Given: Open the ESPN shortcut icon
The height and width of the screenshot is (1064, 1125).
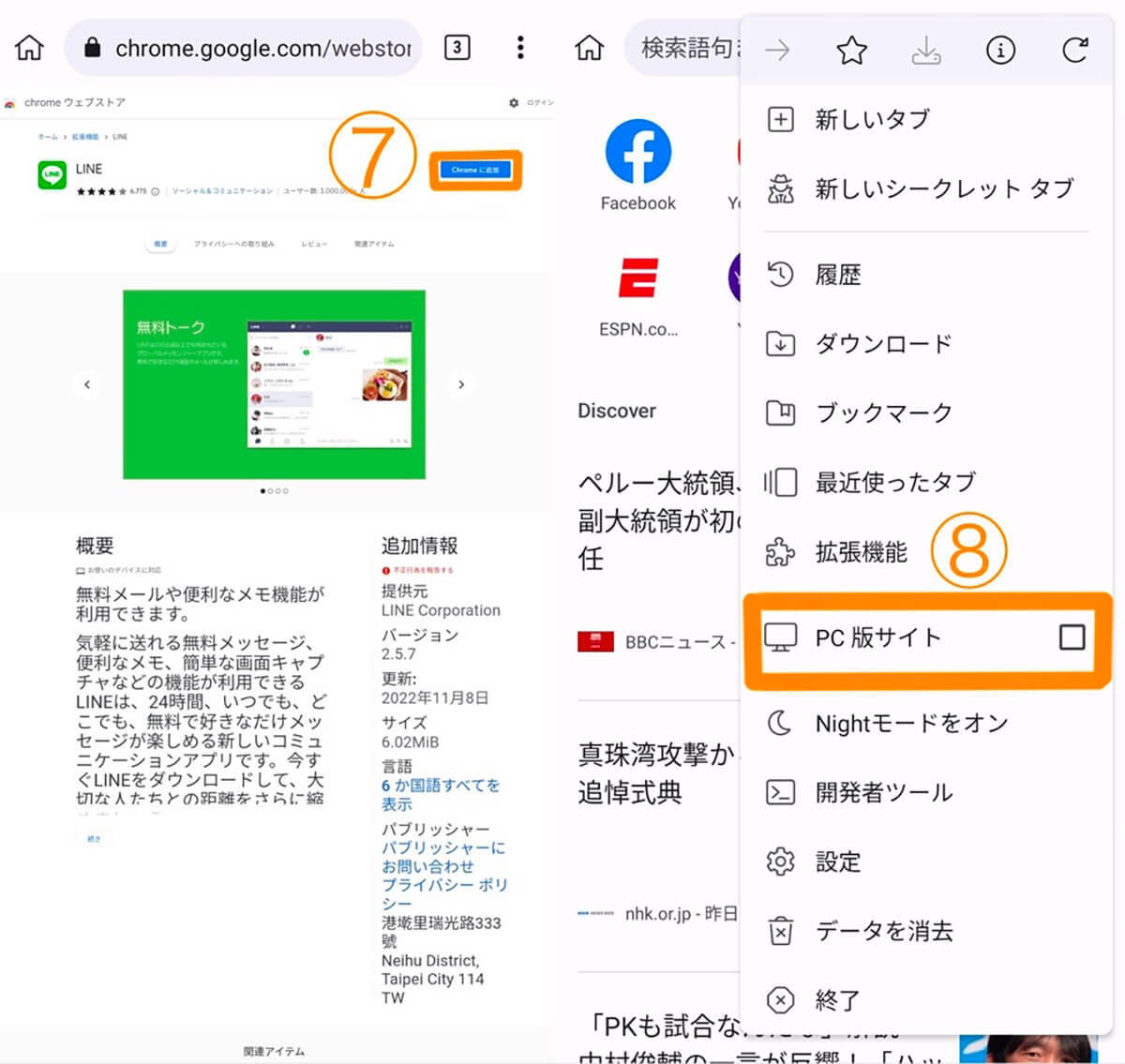Looking at the screenshot, I should (x=638, y=278).
